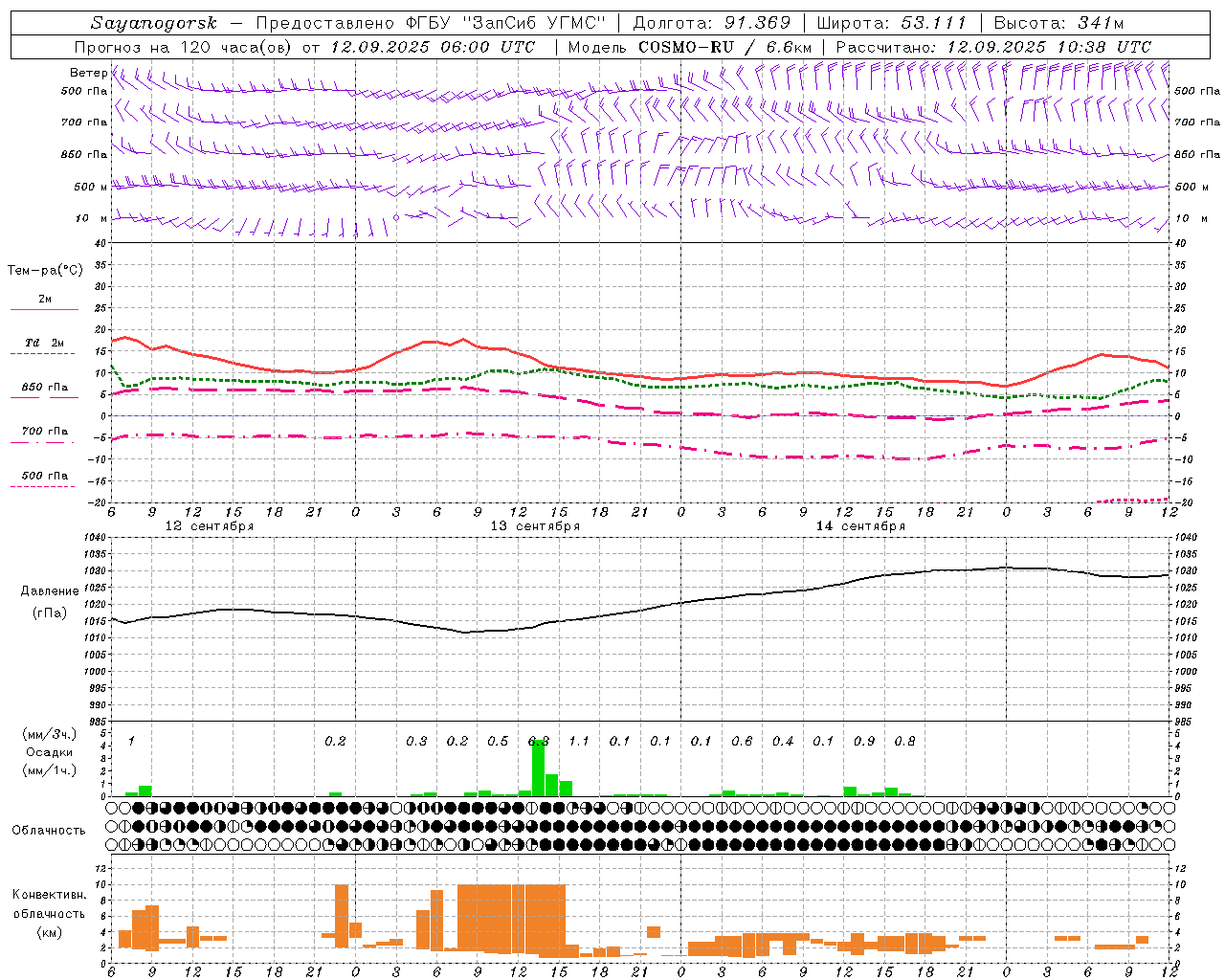The height and width of the screenshot is (980, 1225).
Task: Click the '14 сентября' date label
Action: pyautogui.click(x=860, y=526)
